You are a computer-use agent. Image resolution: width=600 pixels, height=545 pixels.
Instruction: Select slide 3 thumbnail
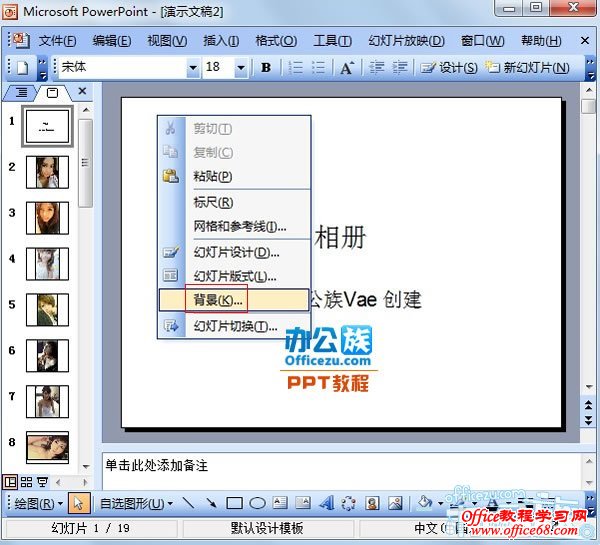[47, 218]
